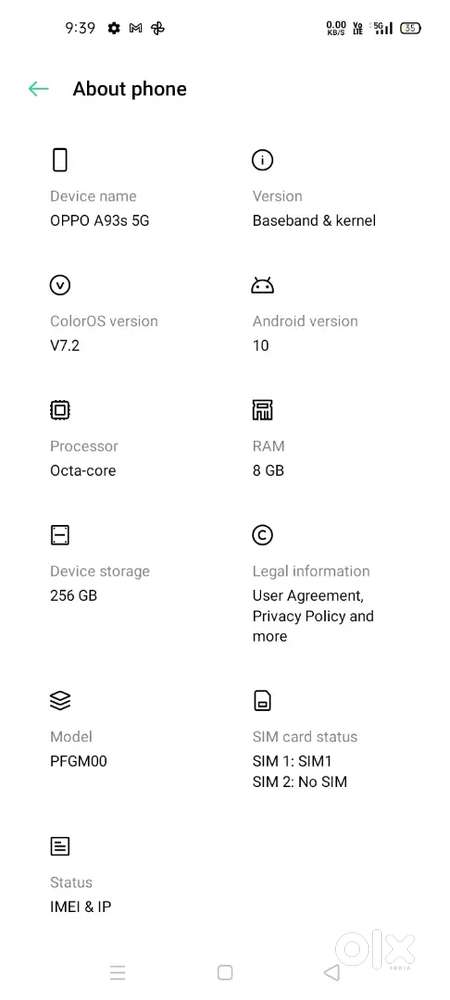Tap the RAM memory icon
The height and width of the screenshot is (1000, 450).
[x=262, y=410]
